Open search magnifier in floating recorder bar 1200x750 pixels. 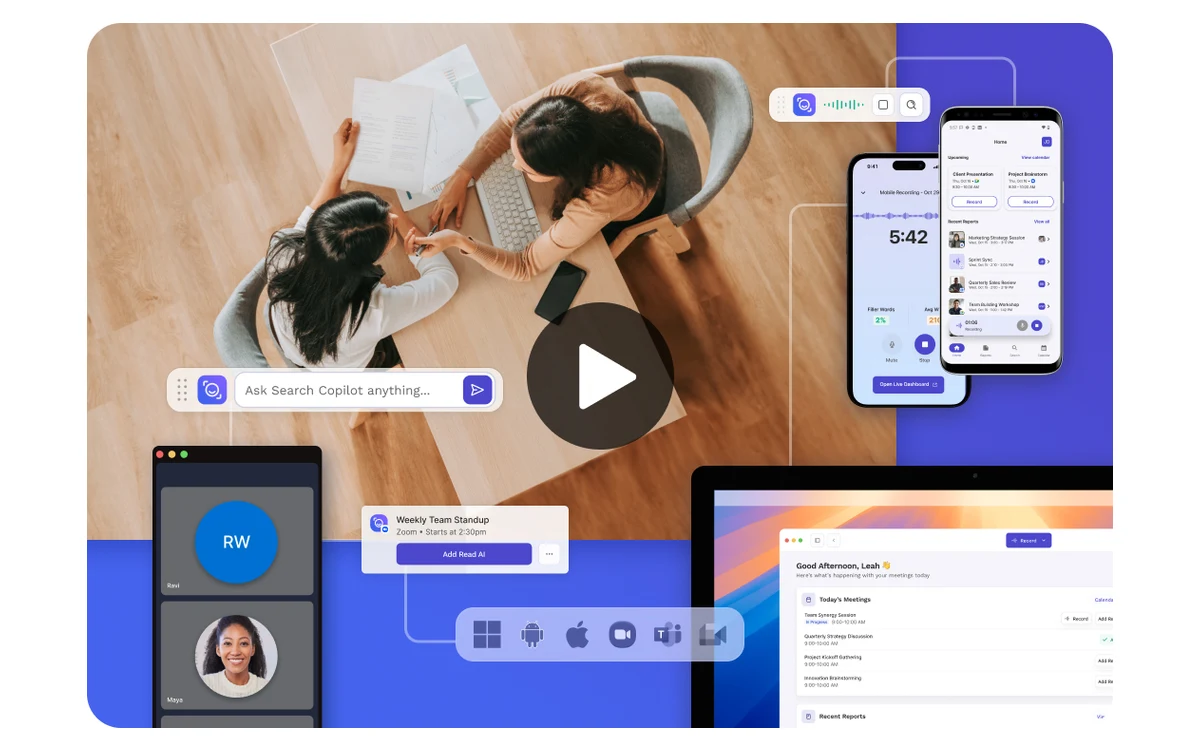coord(911,105)
